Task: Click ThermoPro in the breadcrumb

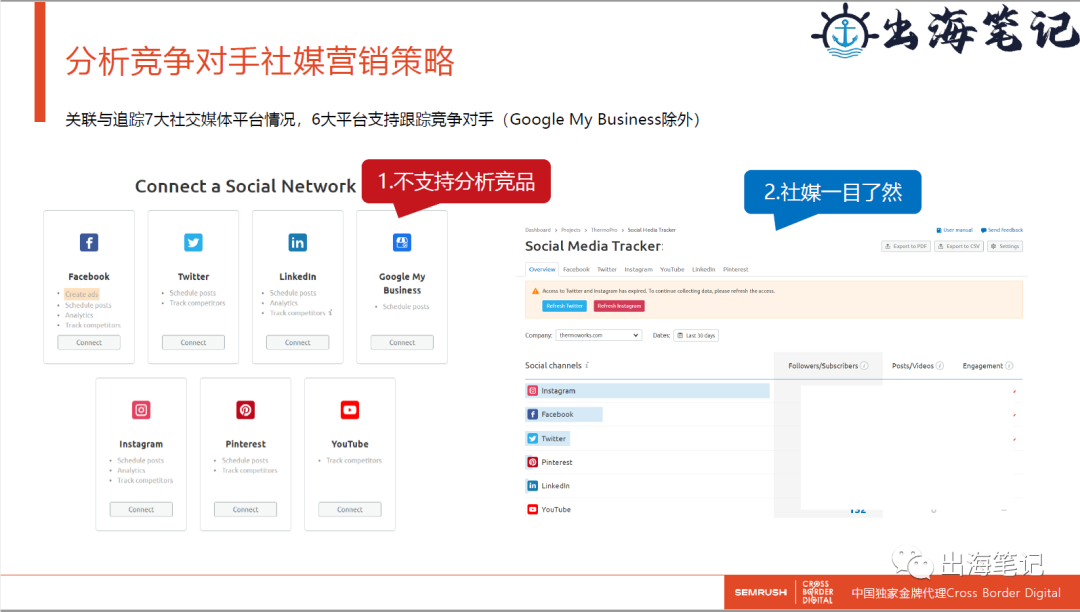Action: pos(604,230)
